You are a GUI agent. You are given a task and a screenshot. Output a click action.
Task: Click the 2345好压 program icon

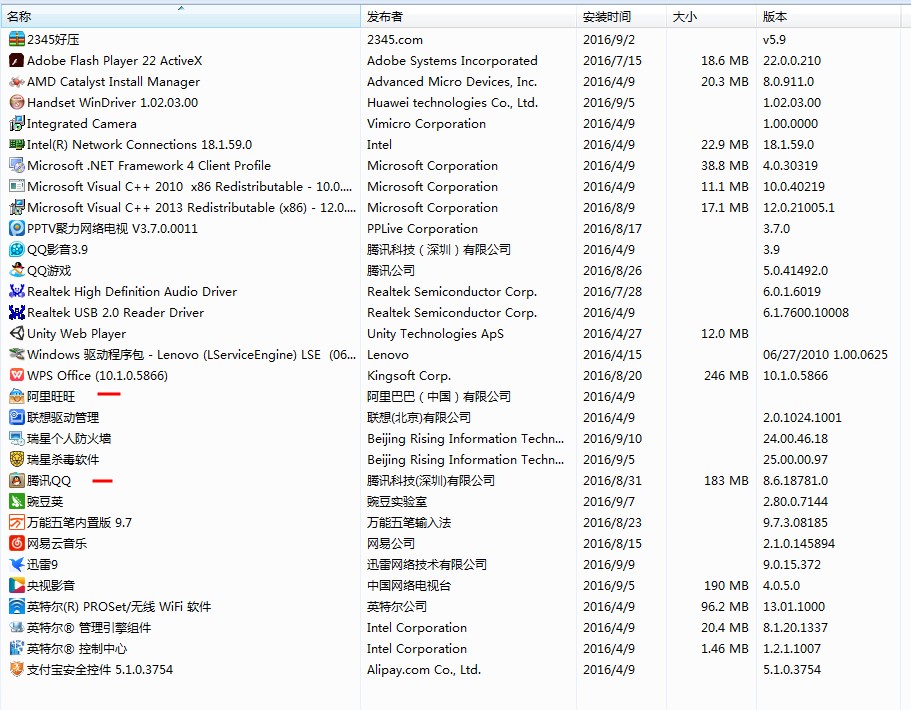(x=17, y=40)
